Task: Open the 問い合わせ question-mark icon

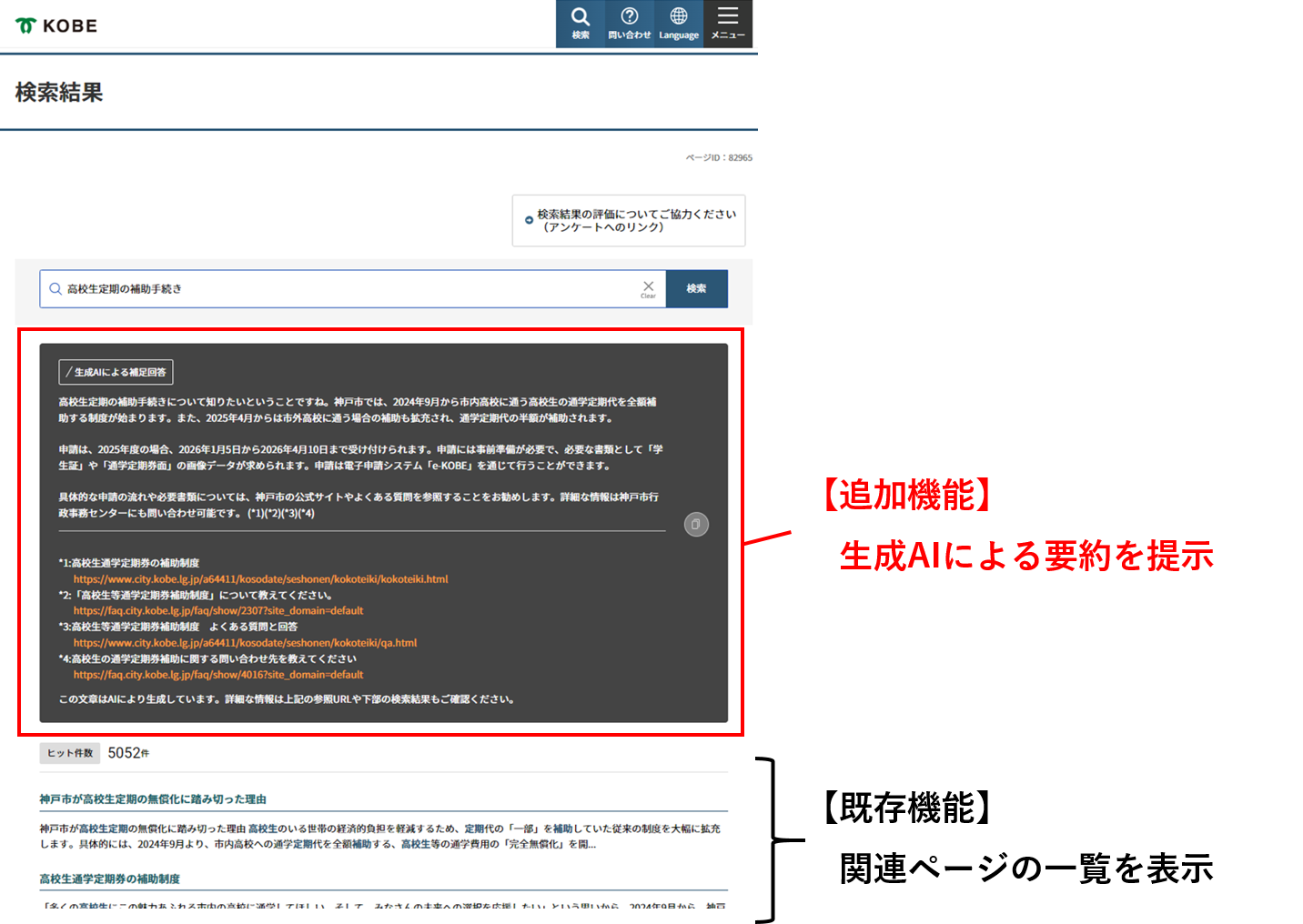Action: coord(629,23)
